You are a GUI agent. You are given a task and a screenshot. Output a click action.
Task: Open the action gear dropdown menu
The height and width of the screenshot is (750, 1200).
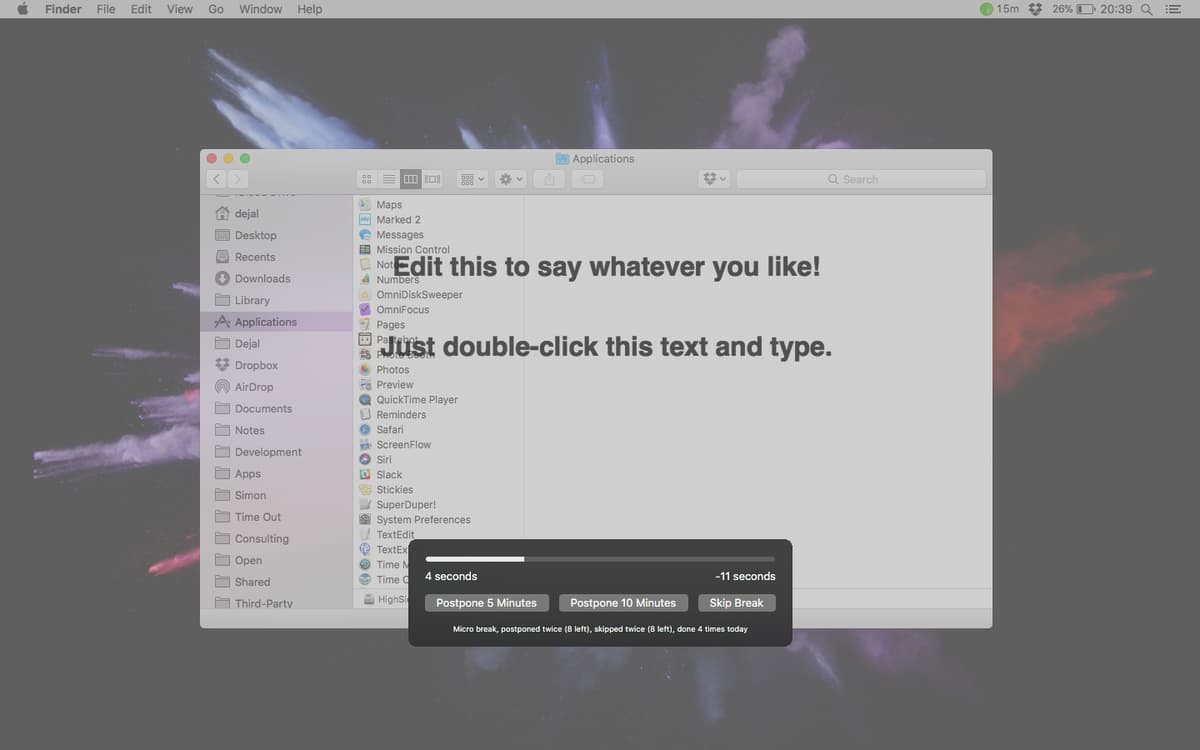[510, 178]
